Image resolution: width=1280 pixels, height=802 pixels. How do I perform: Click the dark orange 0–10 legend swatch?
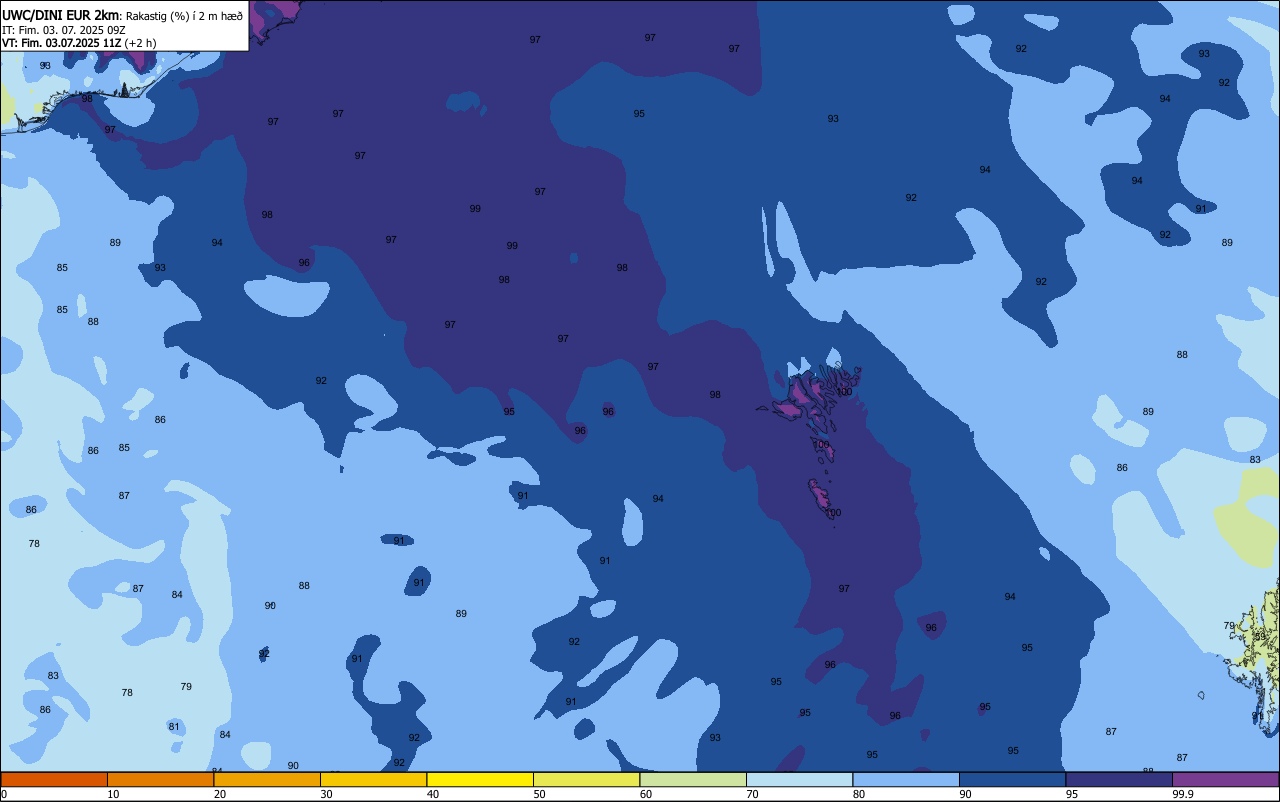(x=54, y=779)
